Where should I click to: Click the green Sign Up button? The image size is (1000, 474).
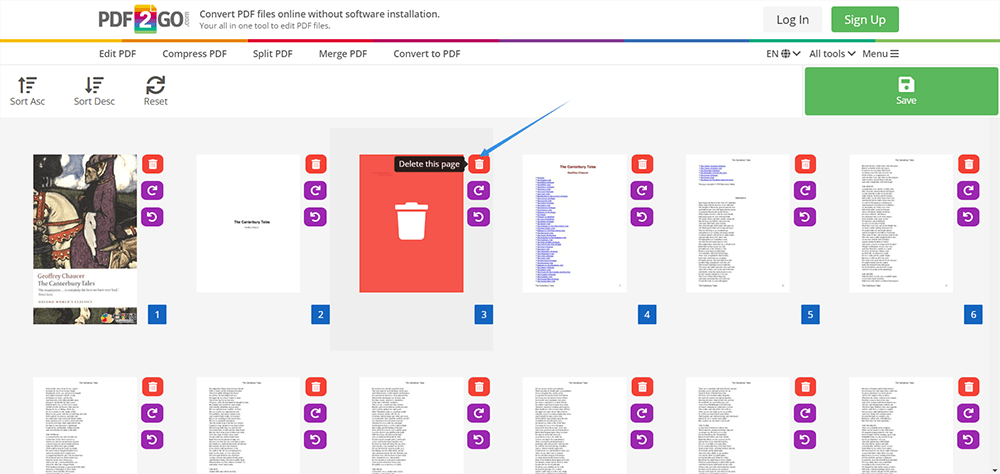[x=865, y=20]
